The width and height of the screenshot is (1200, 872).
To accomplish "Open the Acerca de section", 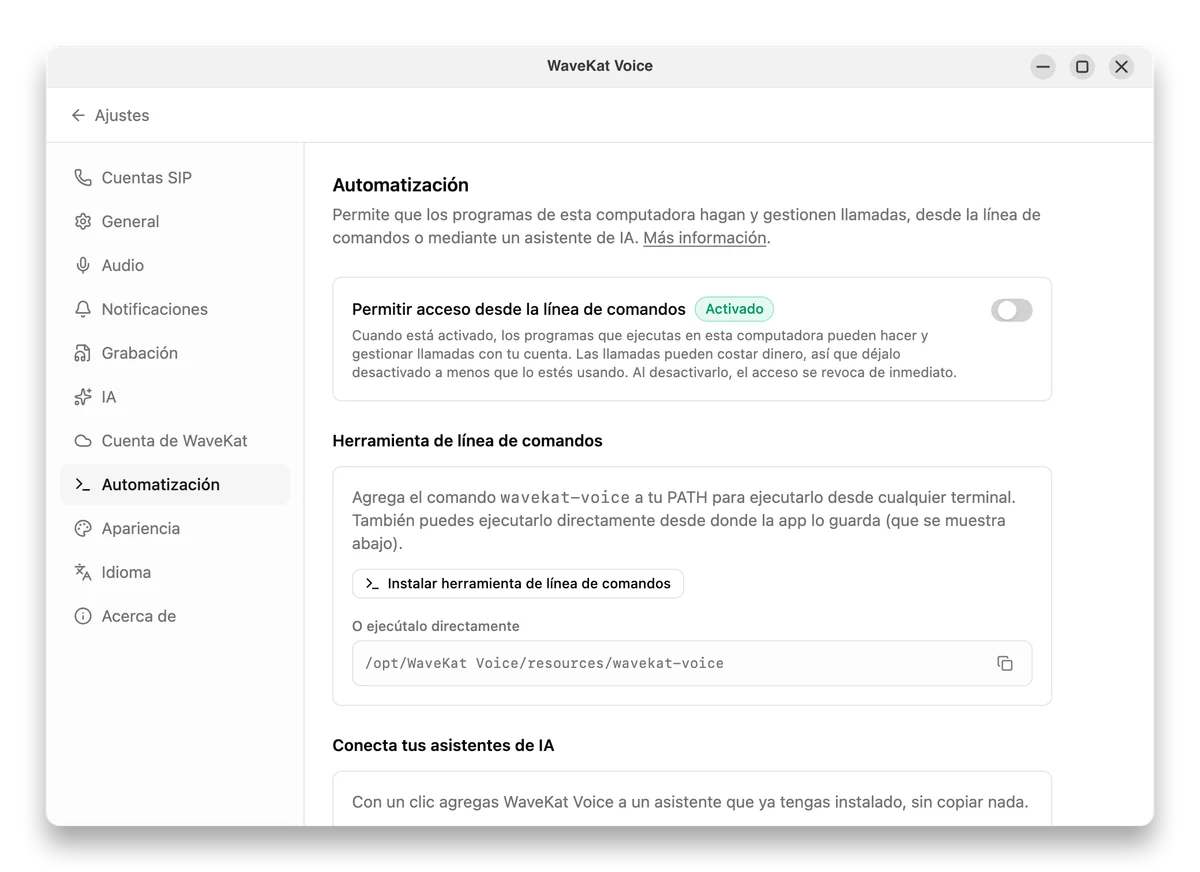I will point(175,617).
